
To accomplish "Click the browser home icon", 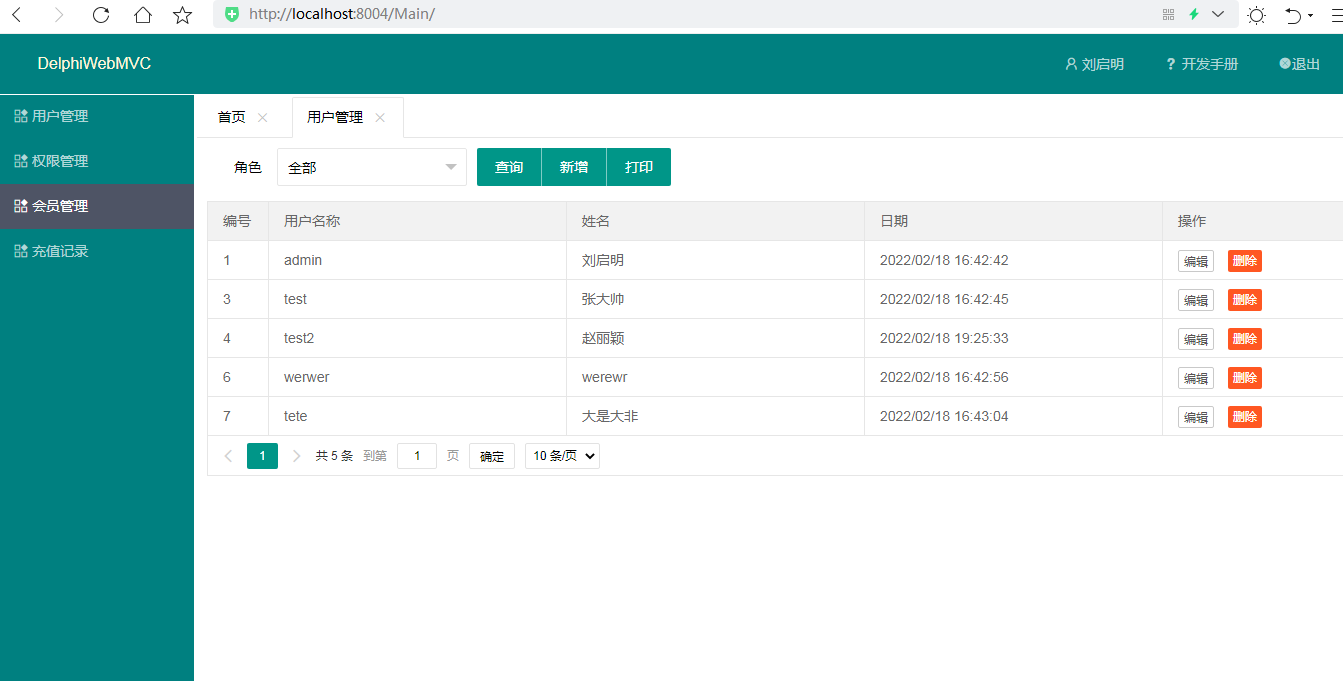I will tap(142, 15).
